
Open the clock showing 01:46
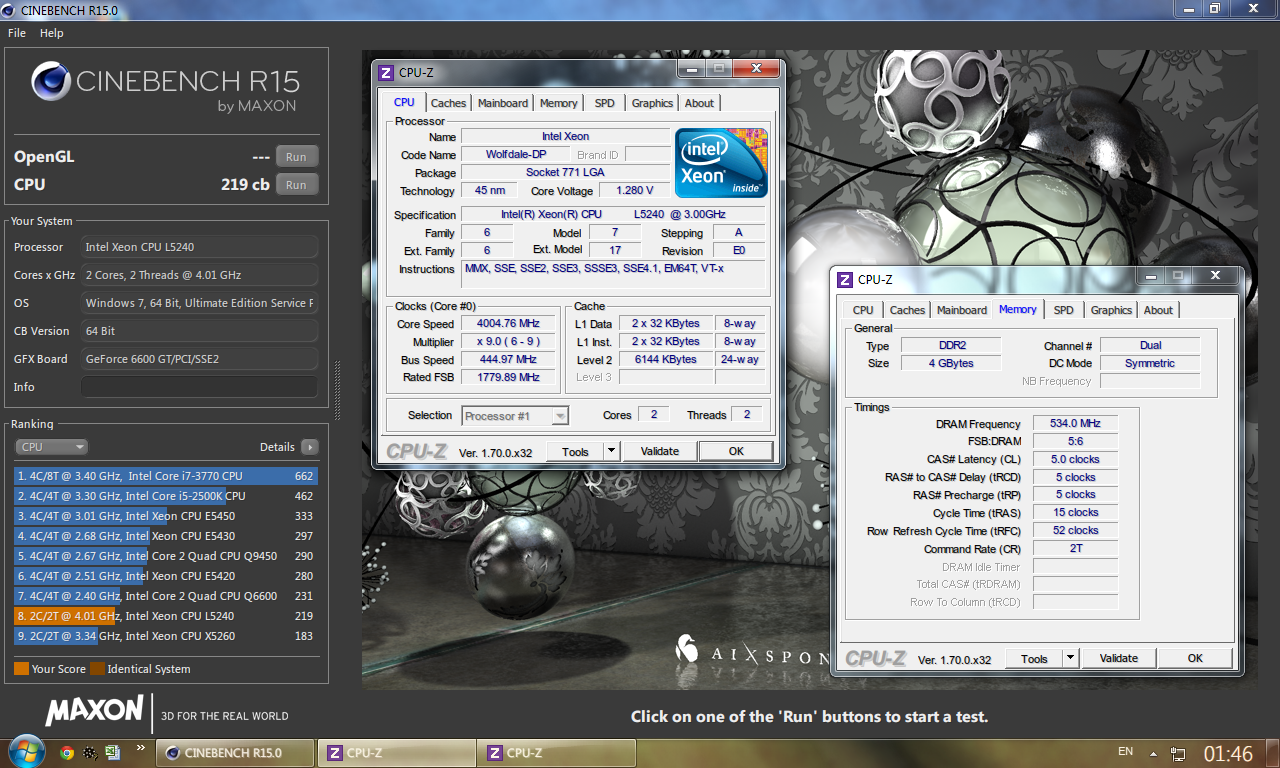1228,753
